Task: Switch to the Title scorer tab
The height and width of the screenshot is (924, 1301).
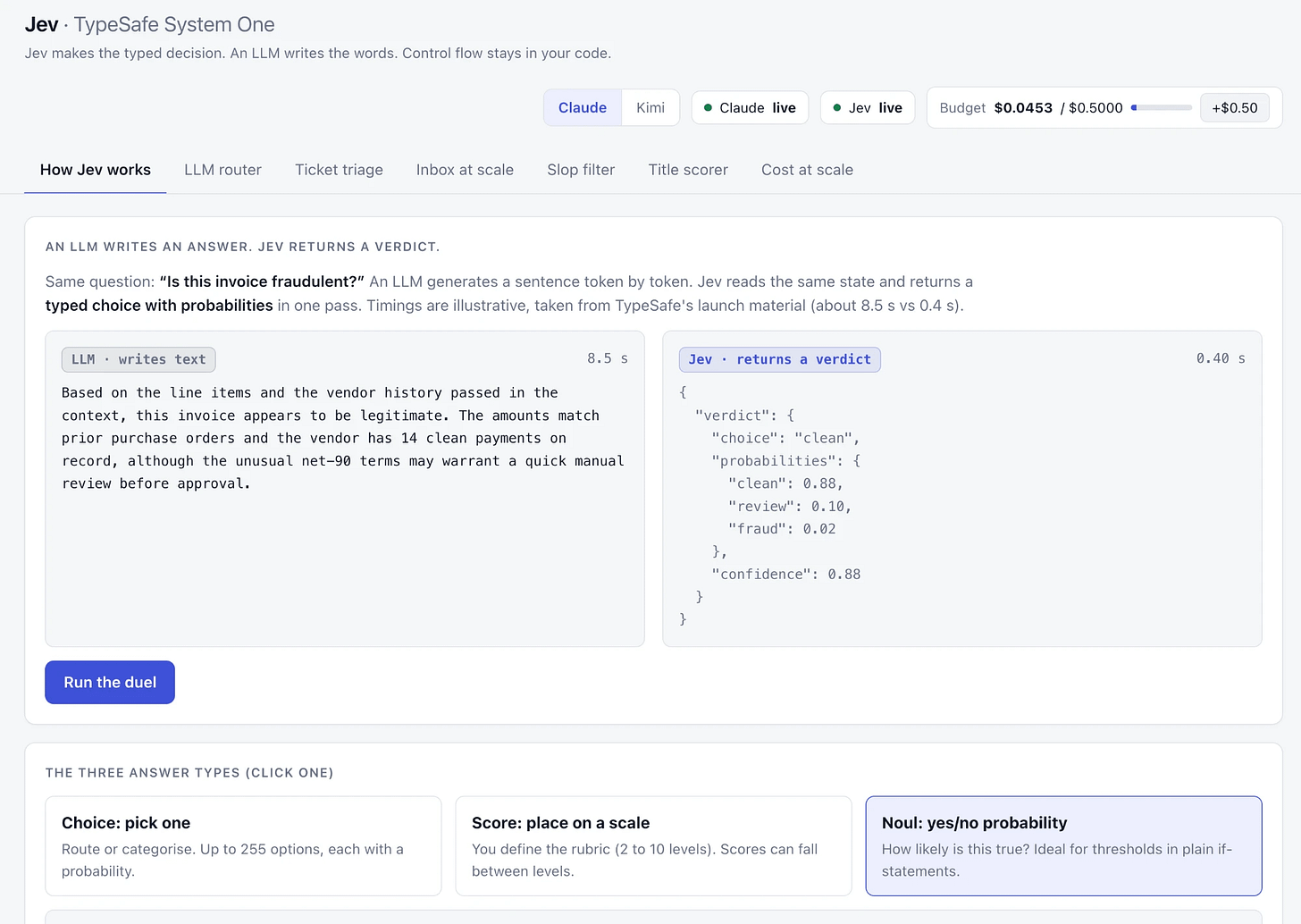Action: tap(688, 170)
